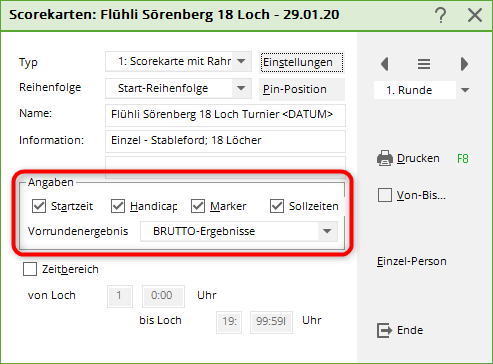Viewport: 493px width, 364px height.
Task: Click the Einstellungen button
Action: click(301, 62)
